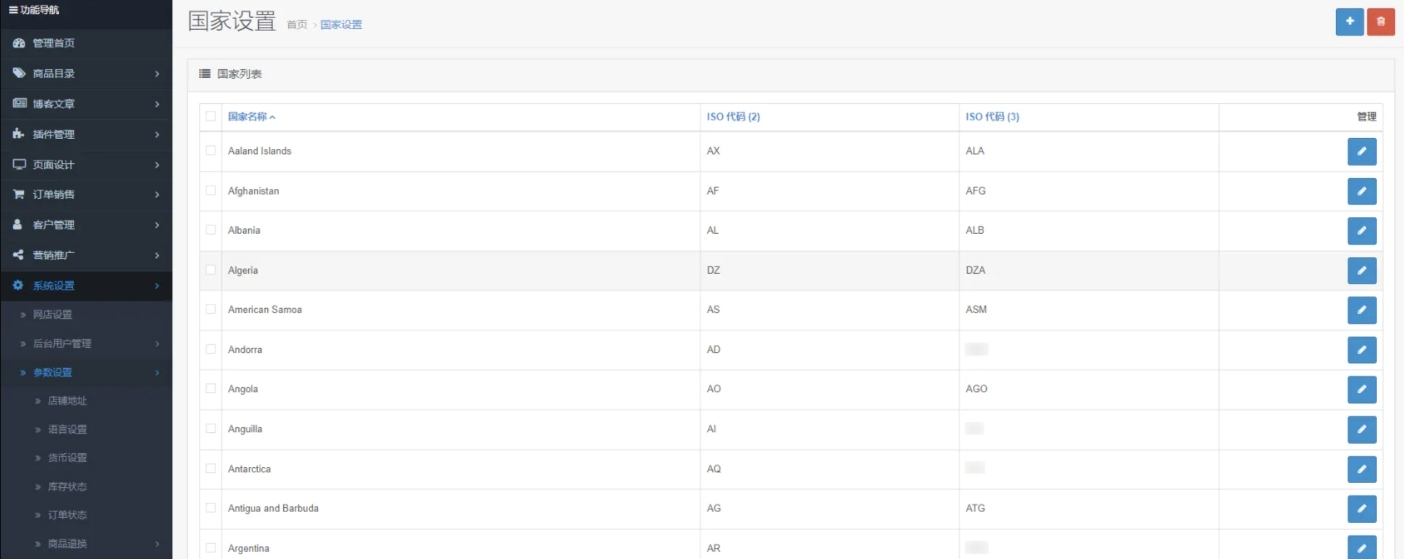Click the blue add country plus button
The height and width of the screenshot is (559, 1404).
pos(1349,21)
